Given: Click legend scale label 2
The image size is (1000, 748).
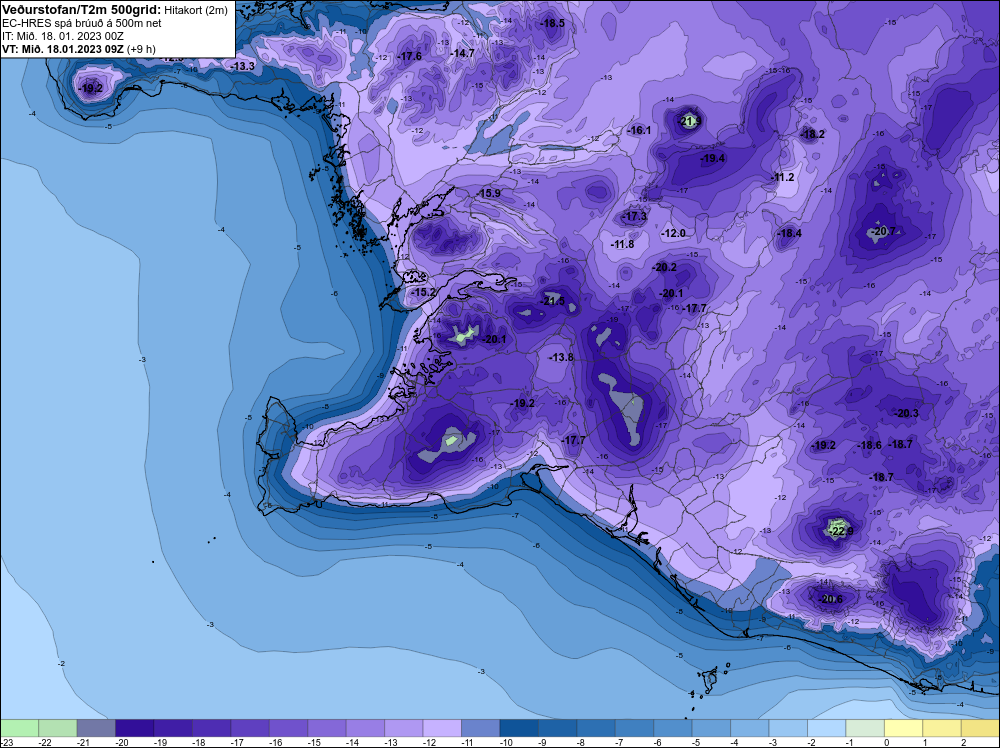Looking at the screenshot, I should 963,742.
